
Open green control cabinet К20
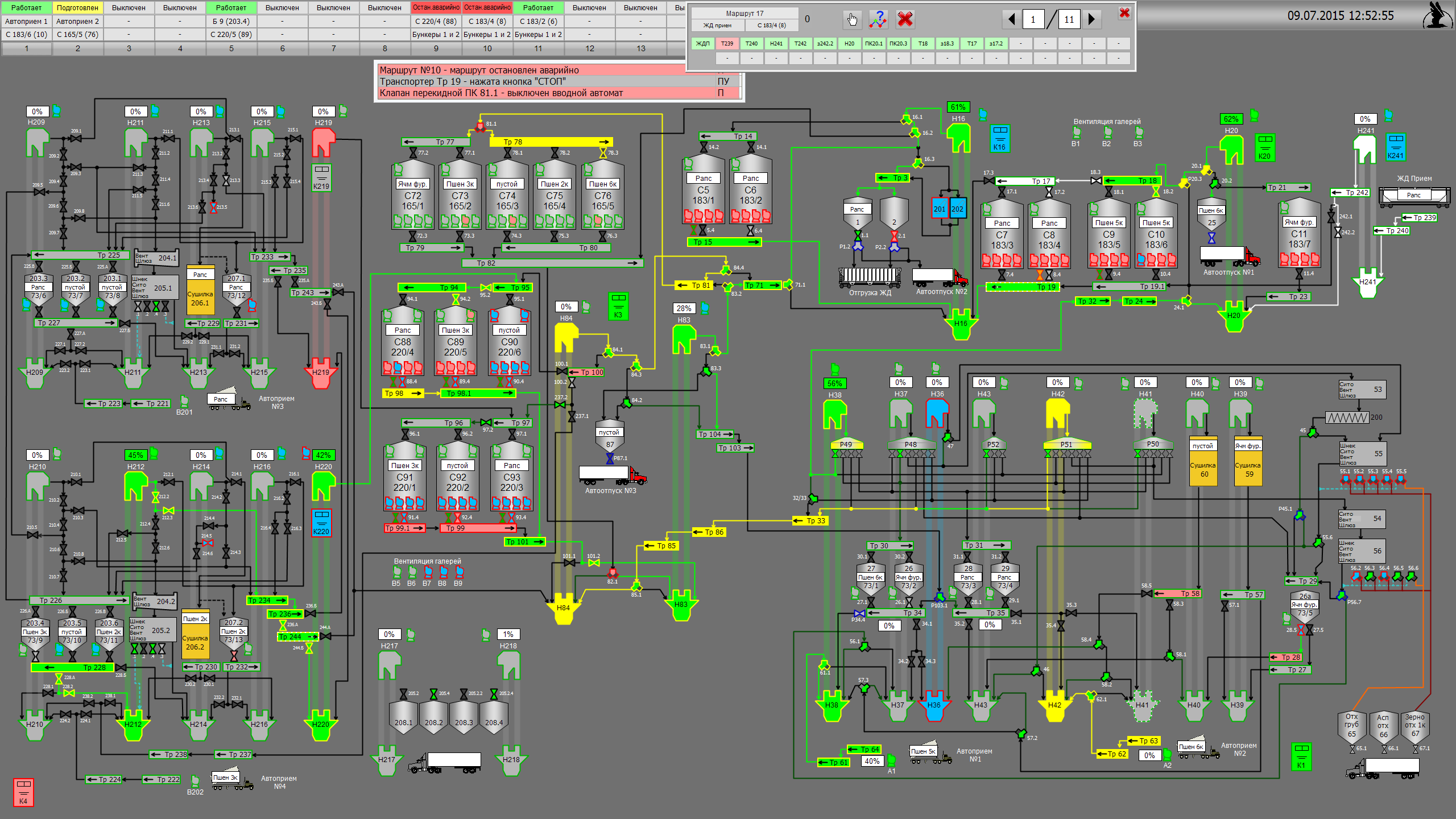(1264, 148)
